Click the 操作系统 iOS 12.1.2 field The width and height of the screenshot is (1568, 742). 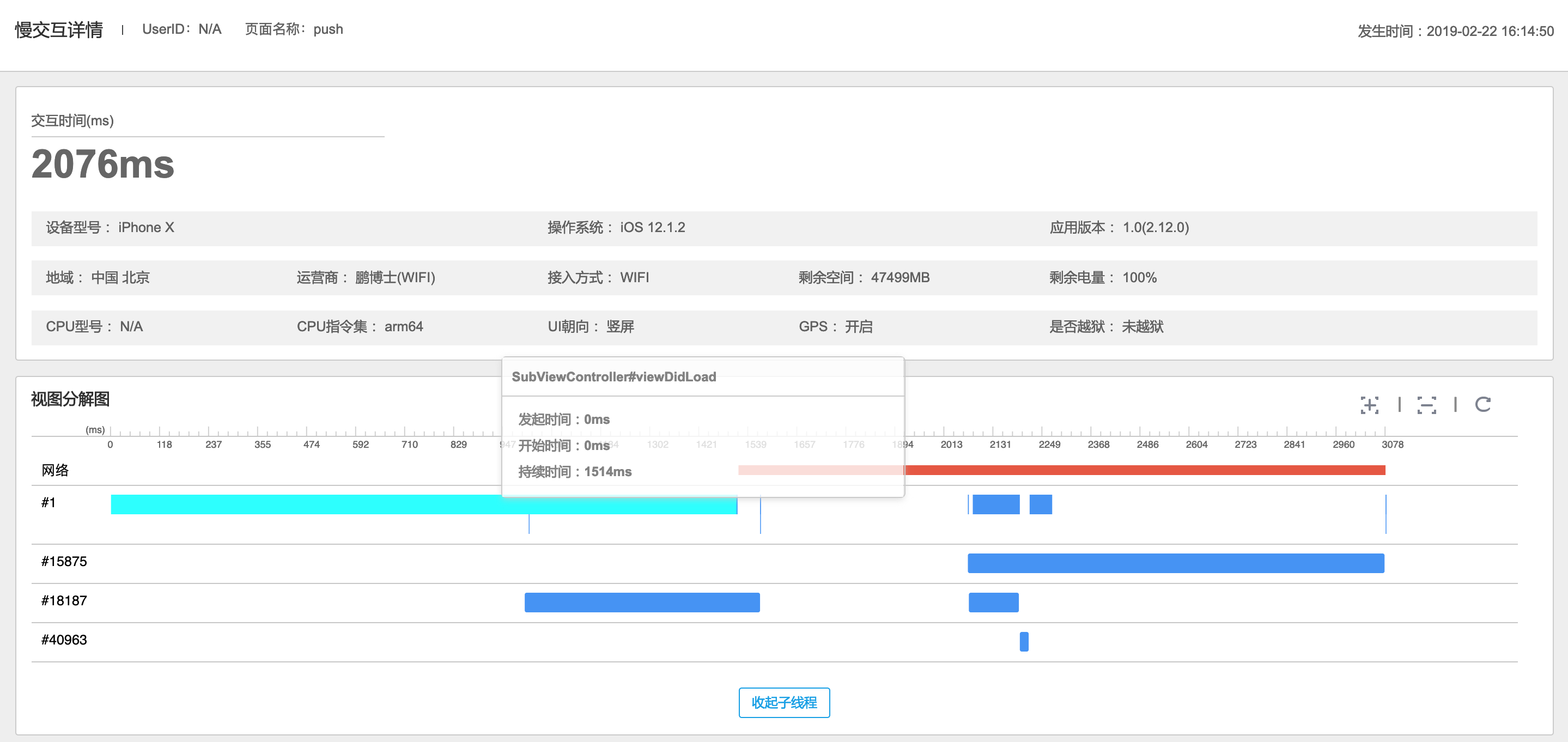click(616, 228)
